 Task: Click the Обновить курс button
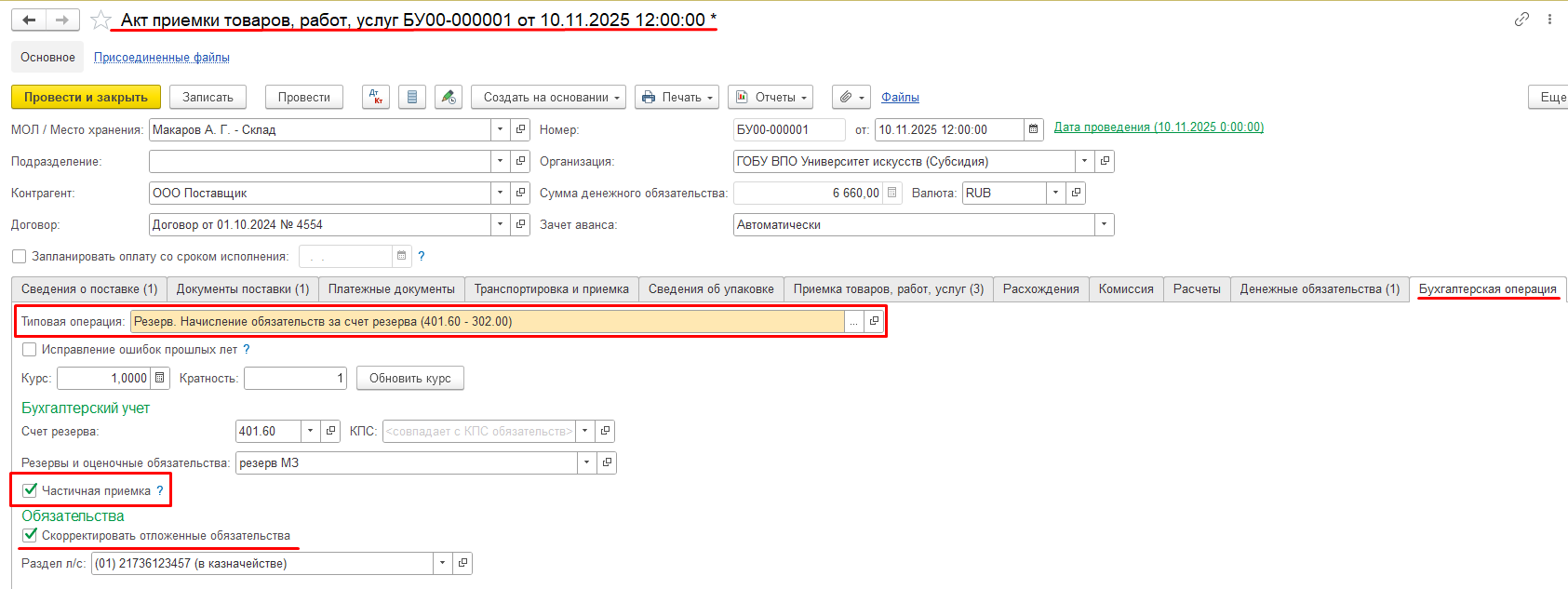click(x=409, y=378)
